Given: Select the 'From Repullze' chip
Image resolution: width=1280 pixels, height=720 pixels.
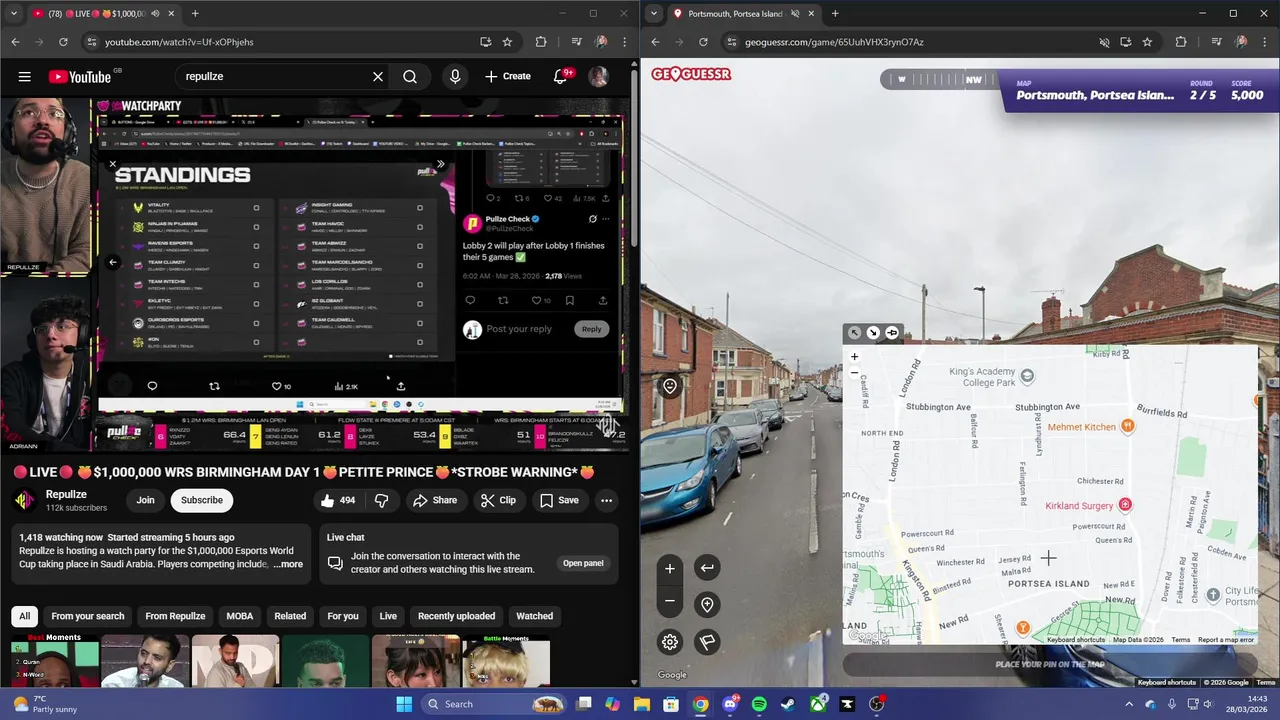Looking at the screenshot, I should click(x=175, y=616).
